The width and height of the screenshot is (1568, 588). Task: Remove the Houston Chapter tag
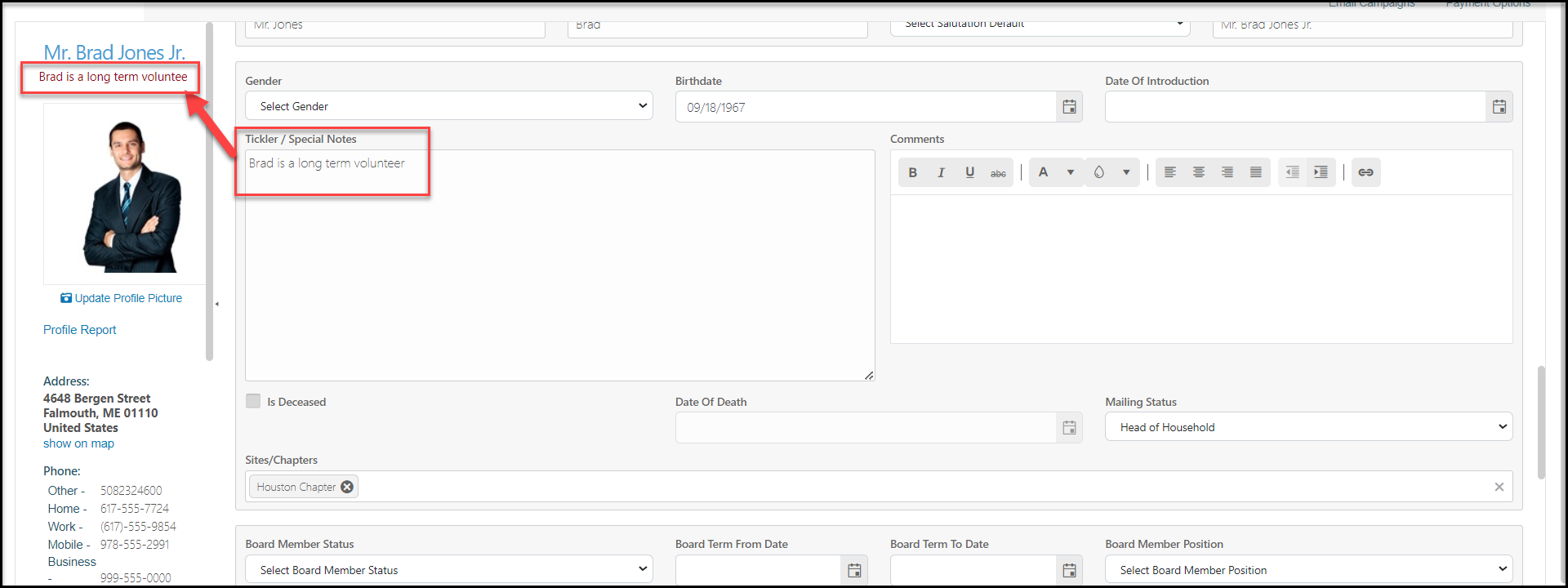click(347, 487)
